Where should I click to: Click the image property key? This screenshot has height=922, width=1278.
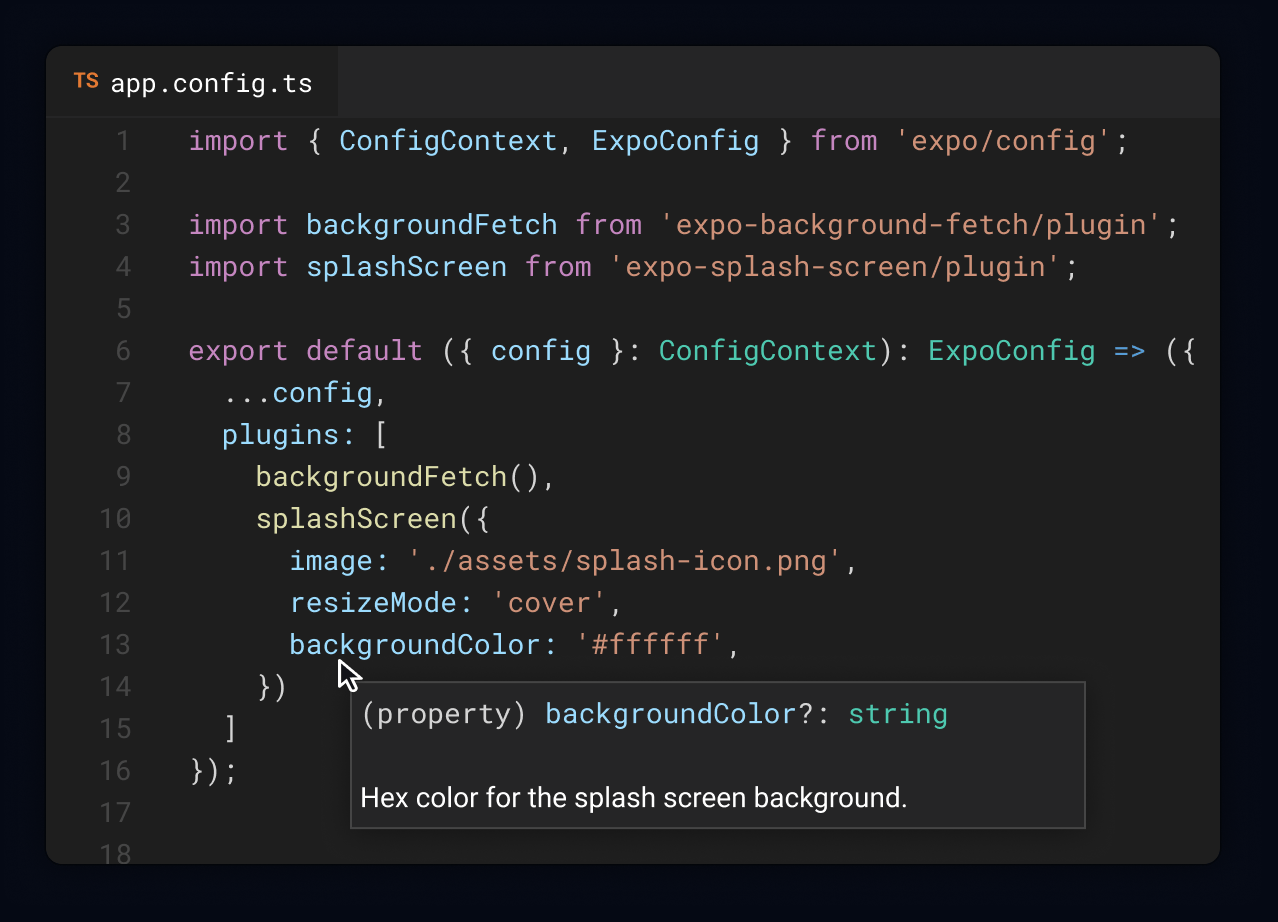tap(339, 561)
